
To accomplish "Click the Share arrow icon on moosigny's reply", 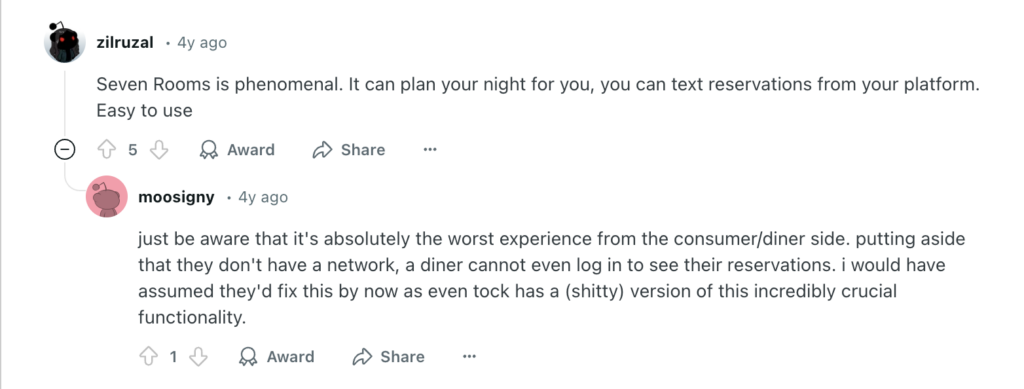I will 362,356.
